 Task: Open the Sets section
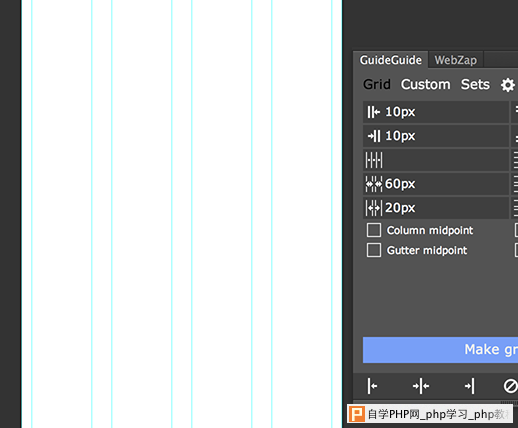[475, 85]
